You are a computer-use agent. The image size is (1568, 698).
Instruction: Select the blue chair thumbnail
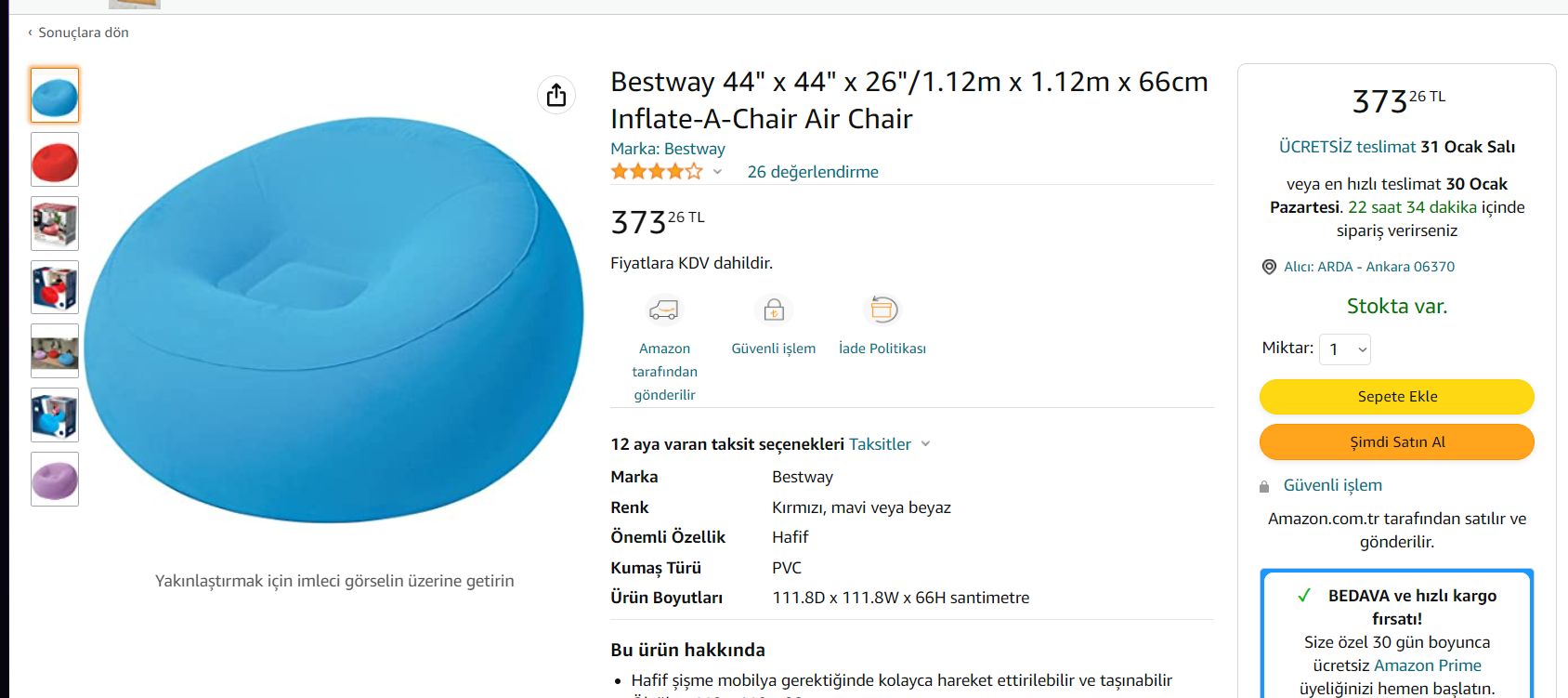tap(55, 96)
